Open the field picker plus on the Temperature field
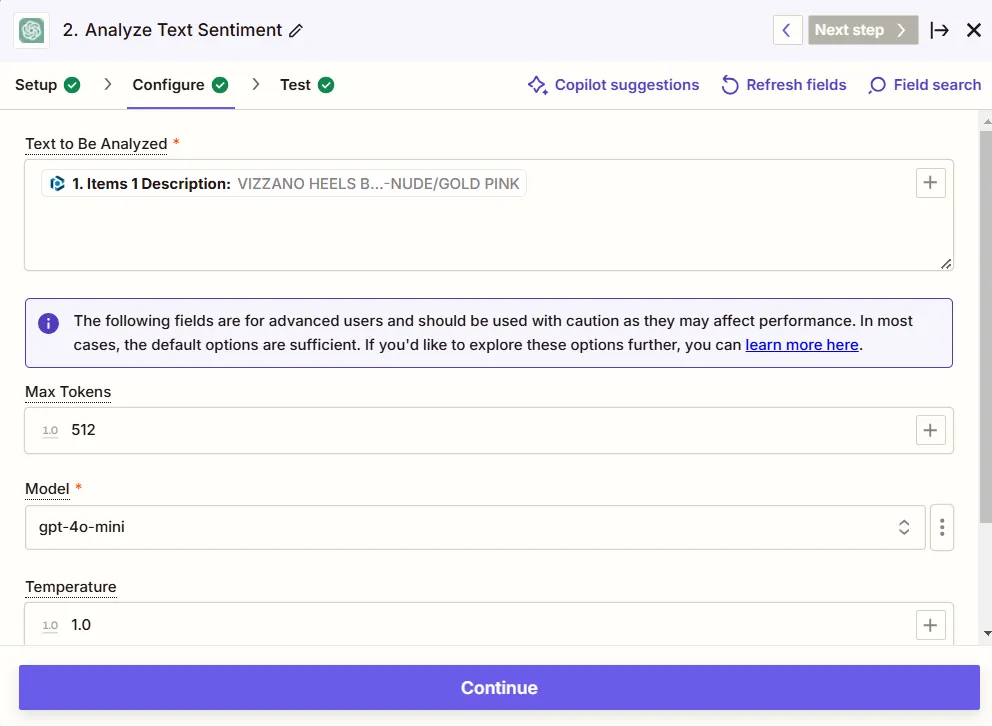 (930, 624)
